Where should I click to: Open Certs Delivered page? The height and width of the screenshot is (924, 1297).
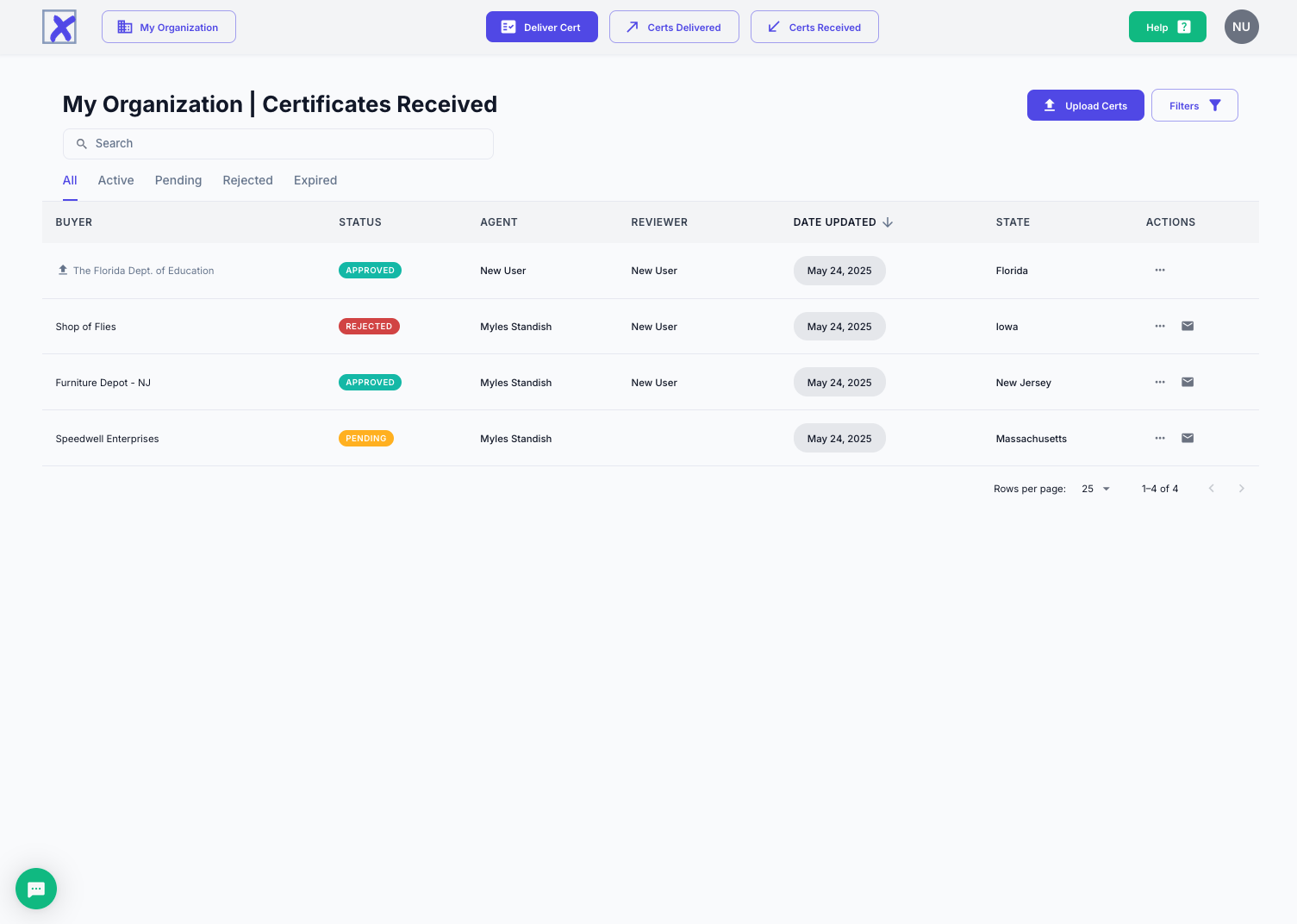[x=674, y=27]
